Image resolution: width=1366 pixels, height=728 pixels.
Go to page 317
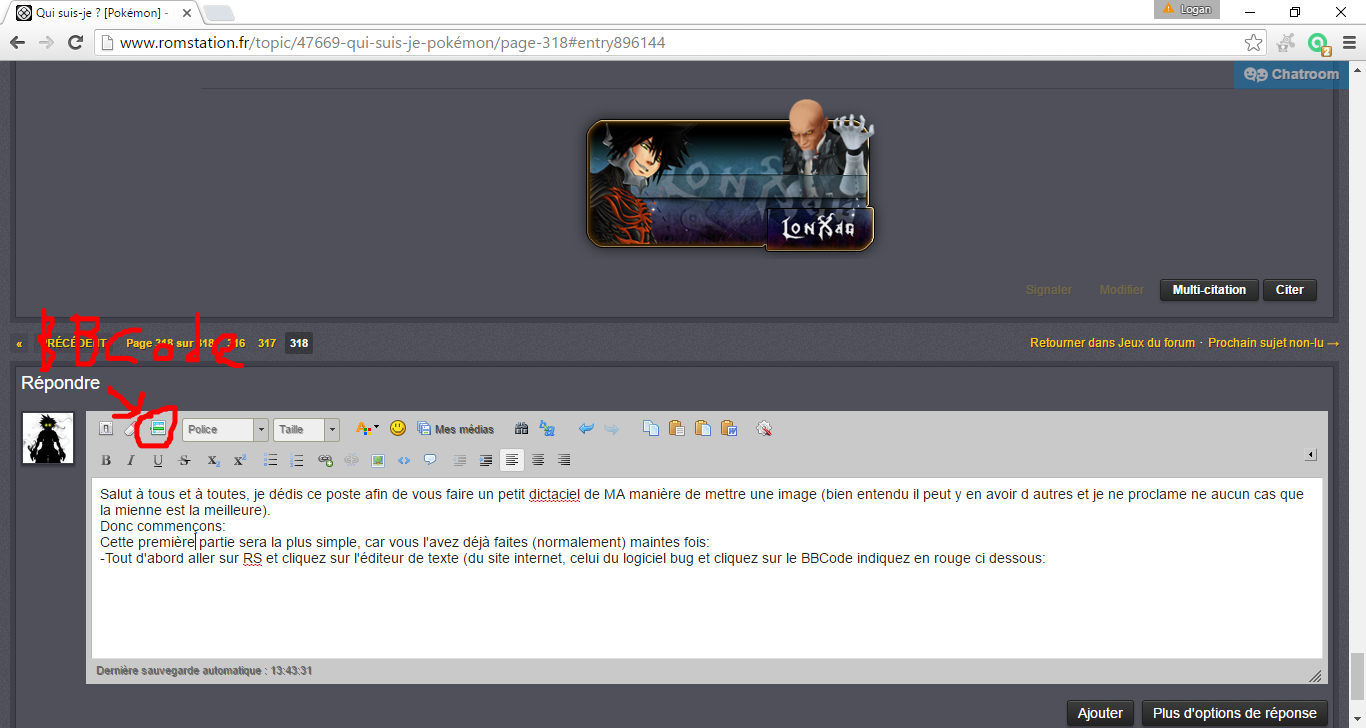[x=267, y=343]
